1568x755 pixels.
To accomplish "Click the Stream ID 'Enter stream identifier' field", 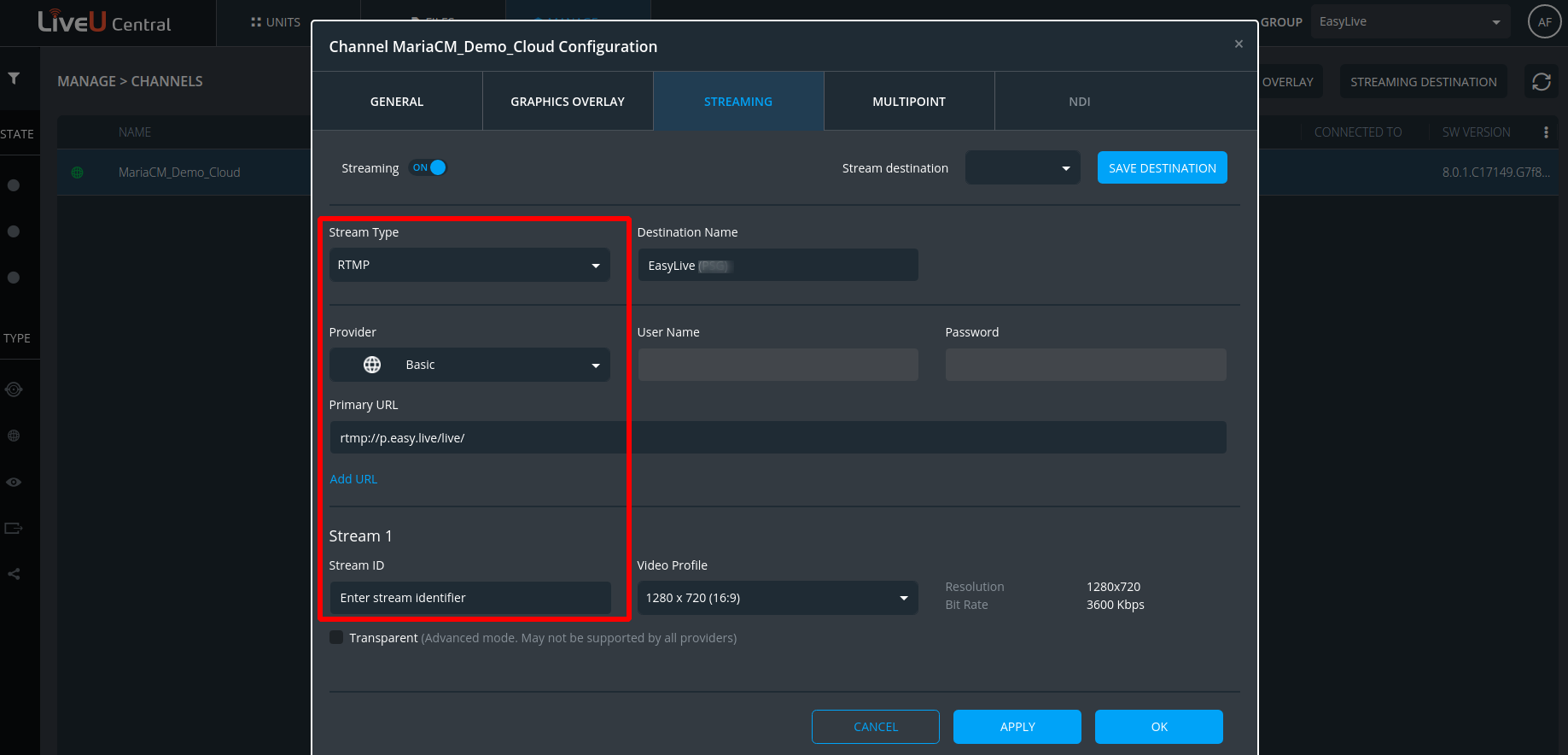I will 470,598.
